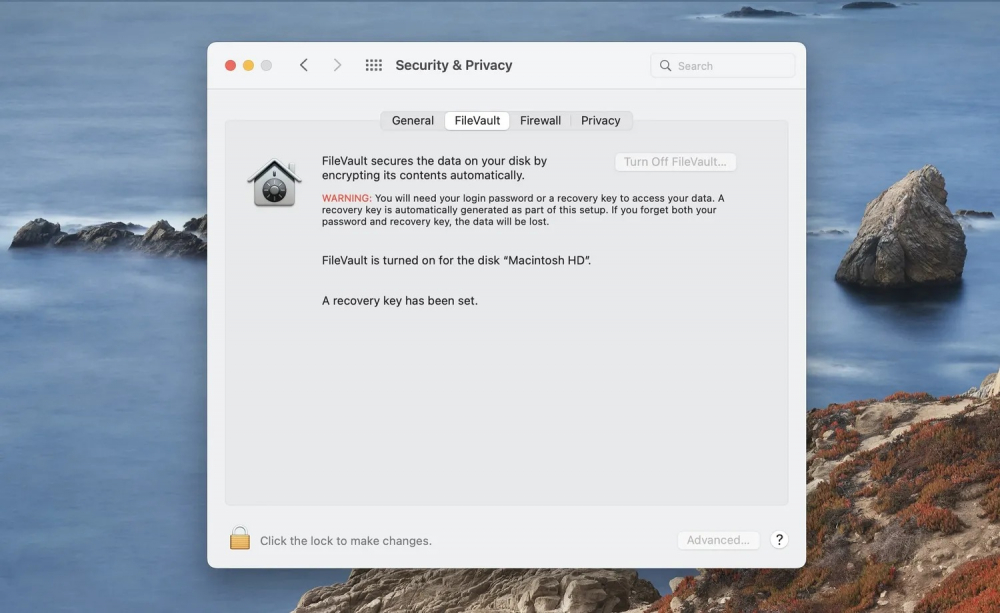This screenshot has width=1000, height=613.
Task: Select the FileVault tab
Action: click(x=477, y=121)
